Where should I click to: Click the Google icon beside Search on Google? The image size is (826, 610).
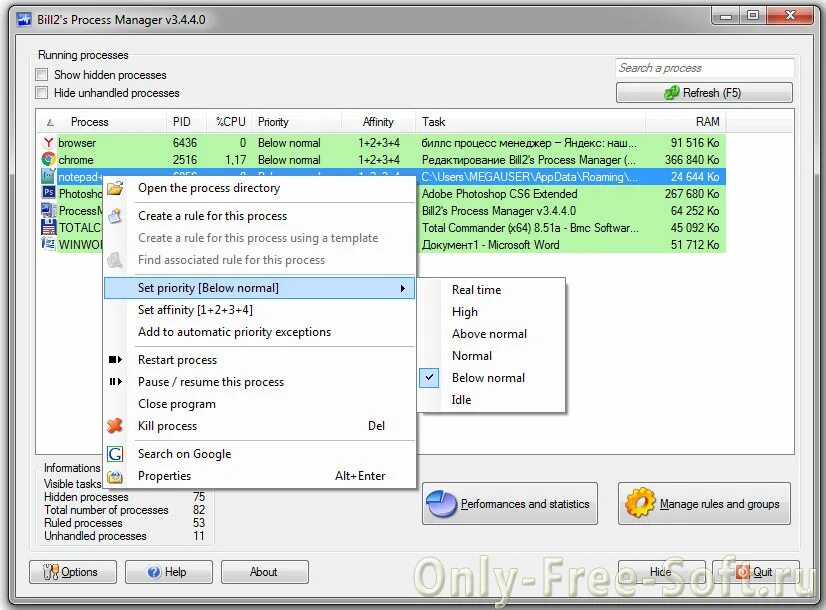115,454
